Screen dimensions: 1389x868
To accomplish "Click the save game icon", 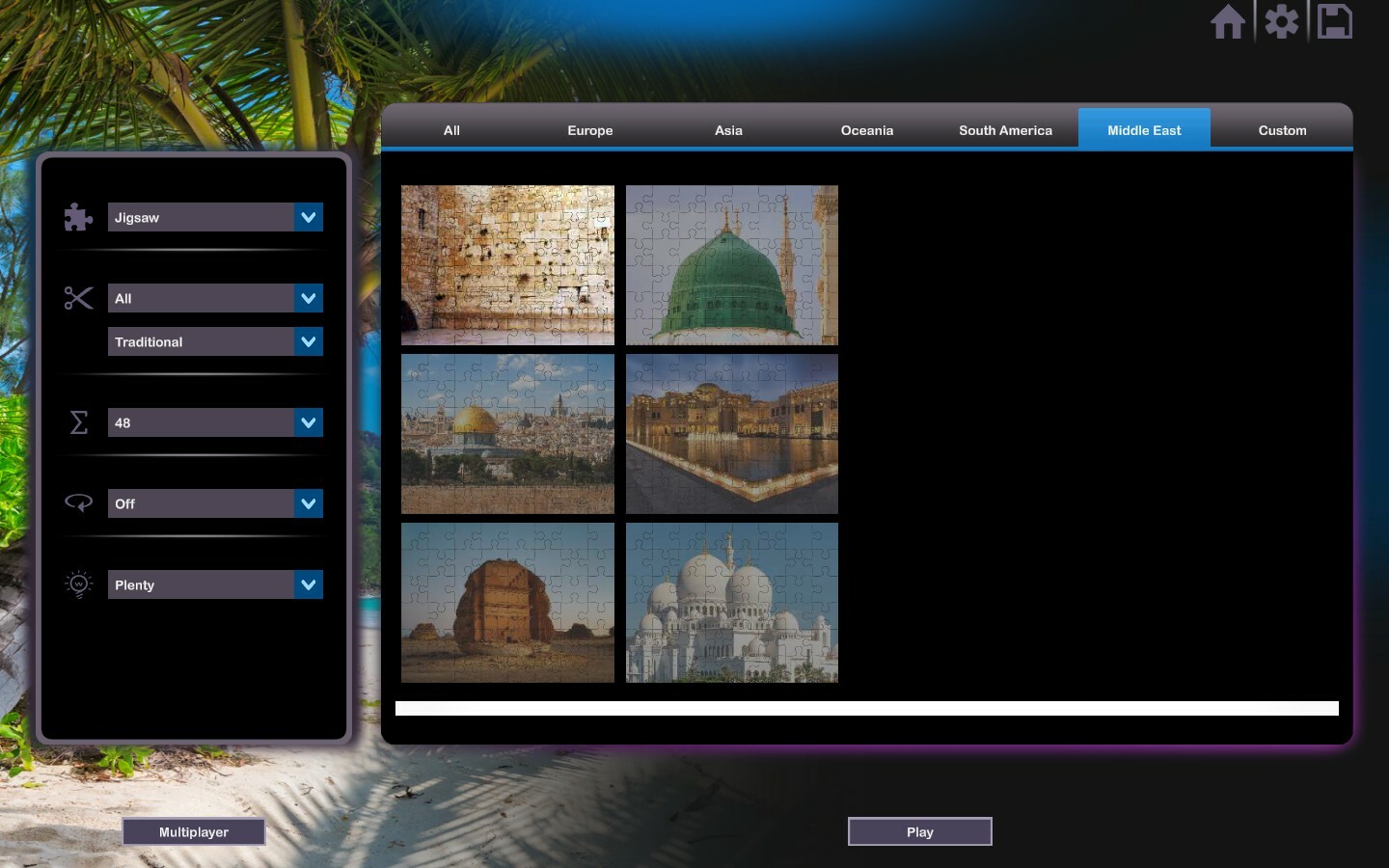I will 1335,21.
